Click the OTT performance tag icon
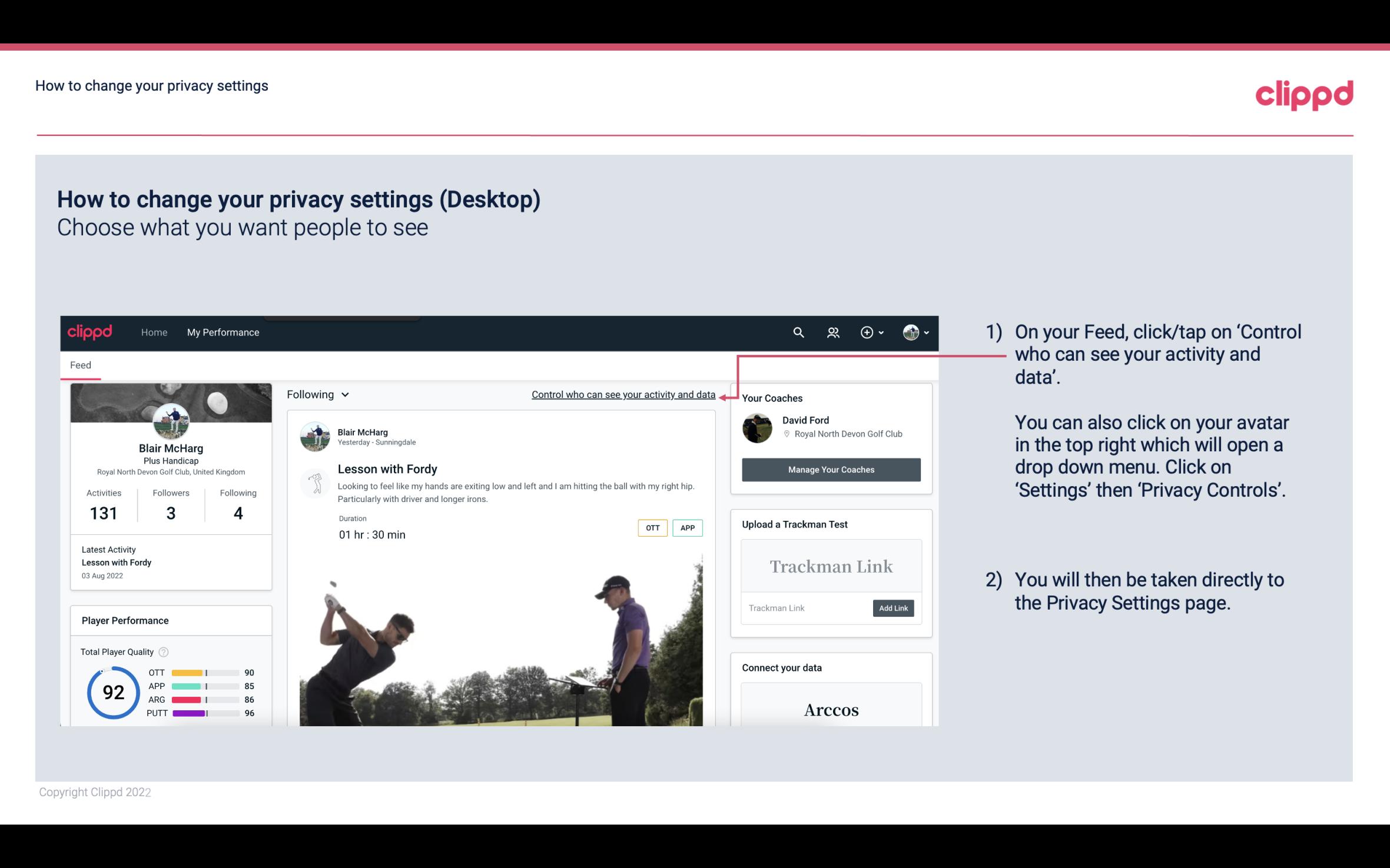 (x=652, y=528)
